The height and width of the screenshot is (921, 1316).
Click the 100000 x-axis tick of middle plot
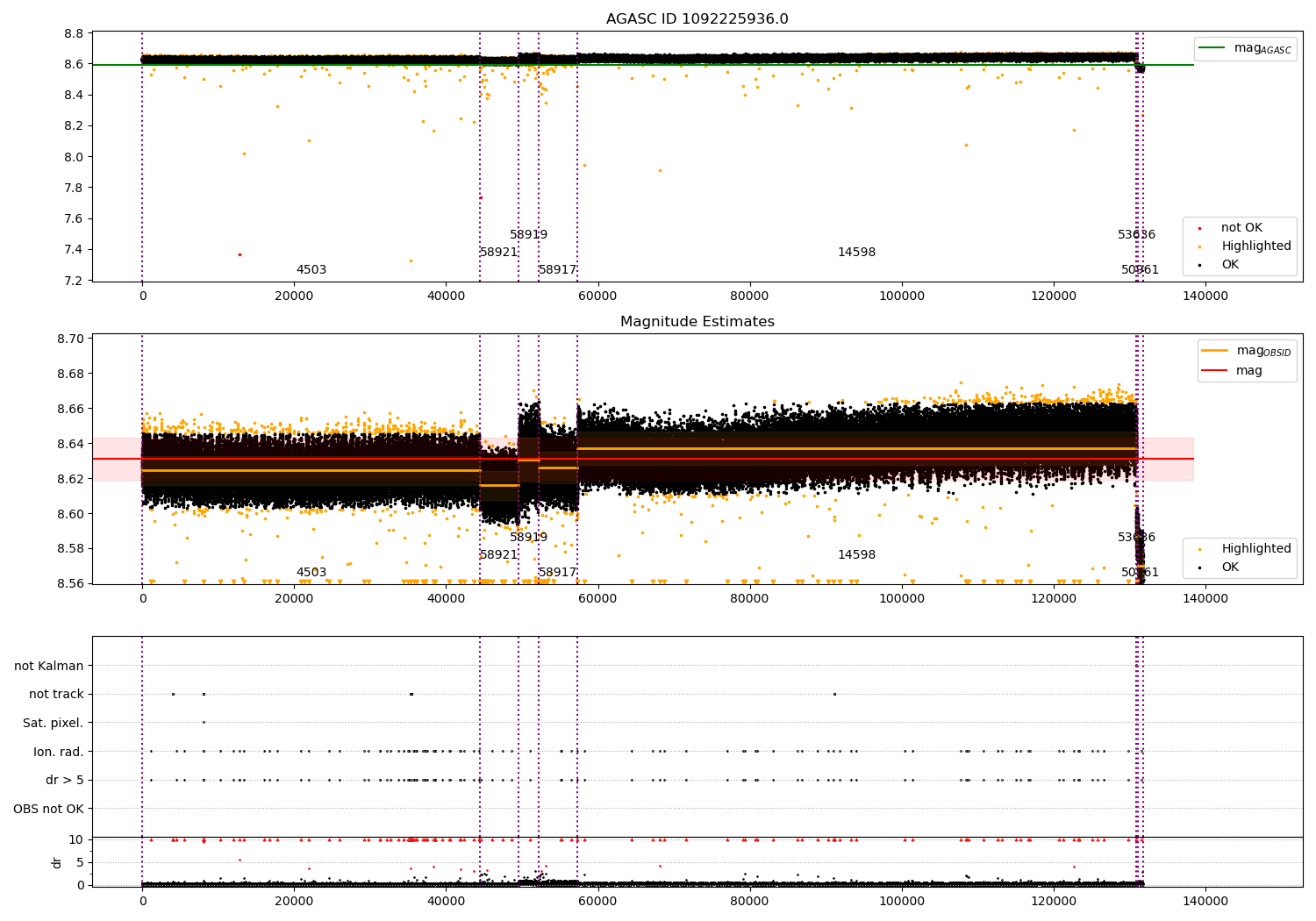[x=902, y=598]
